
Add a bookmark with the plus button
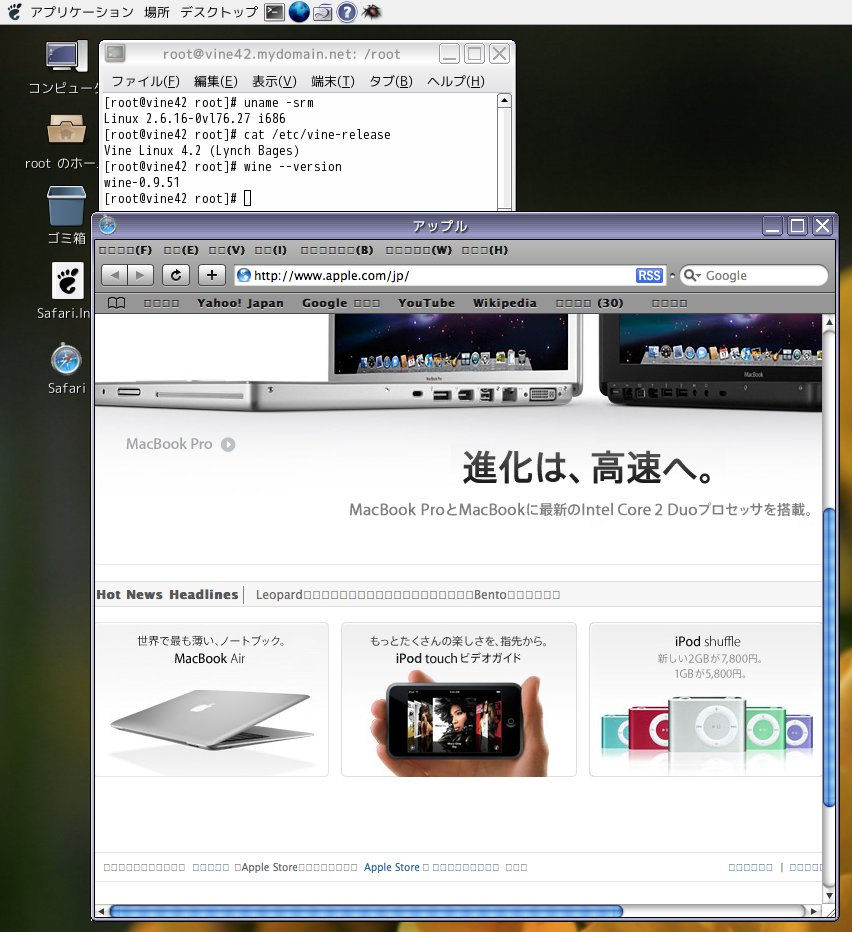click(x=212, y=275)
